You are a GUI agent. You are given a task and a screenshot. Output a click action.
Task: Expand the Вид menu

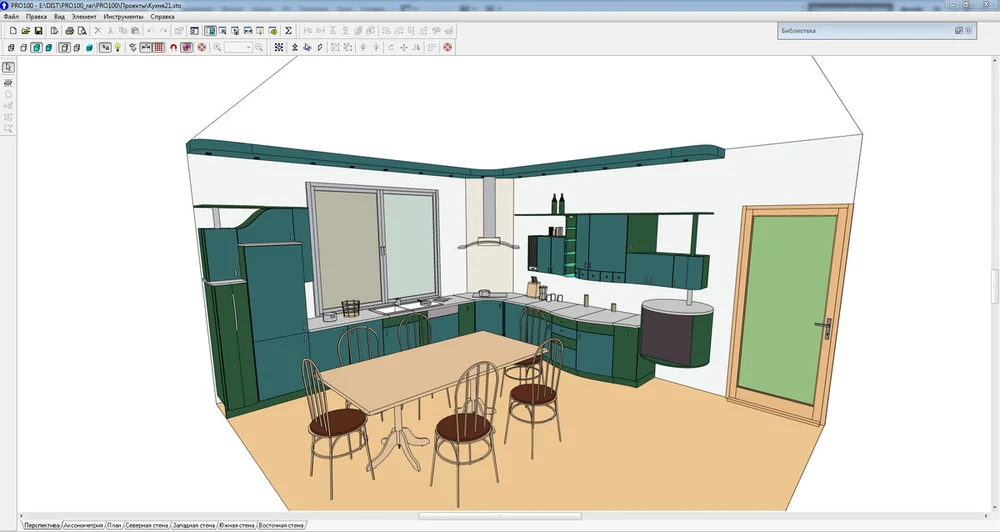[59, 17]
